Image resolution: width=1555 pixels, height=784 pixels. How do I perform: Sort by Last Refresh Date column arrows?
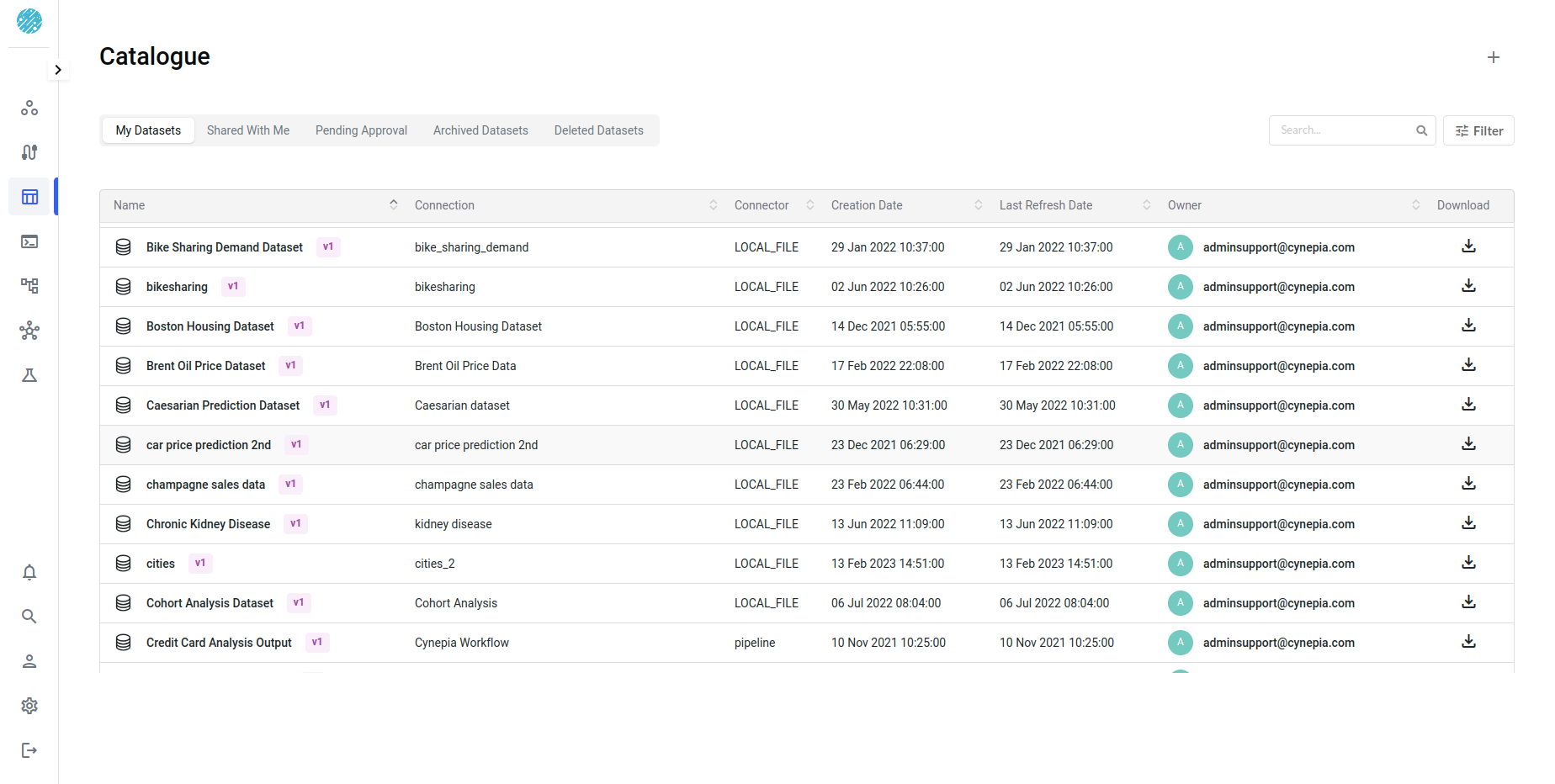click(1147, 204)
